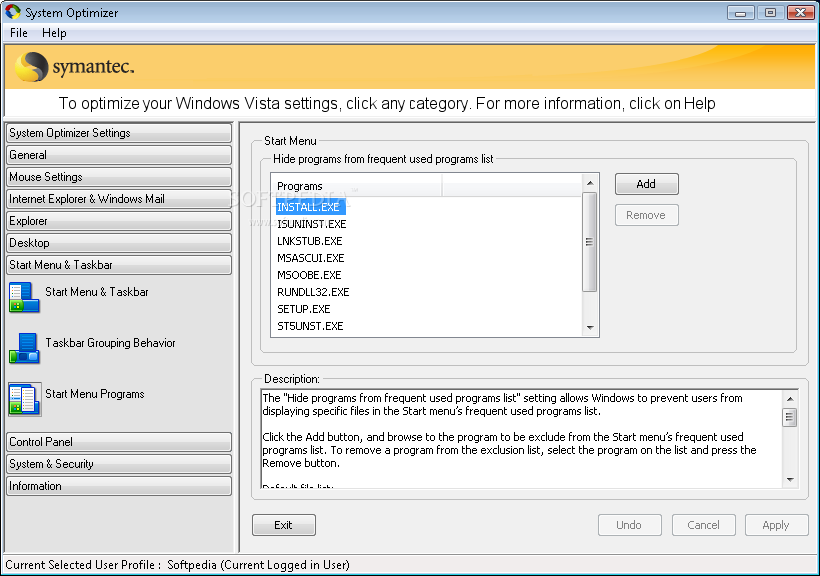Expand the Desktop category
The width and height of the screenshot is (820, 576).
pyautogui.click(x=119, y=243)
